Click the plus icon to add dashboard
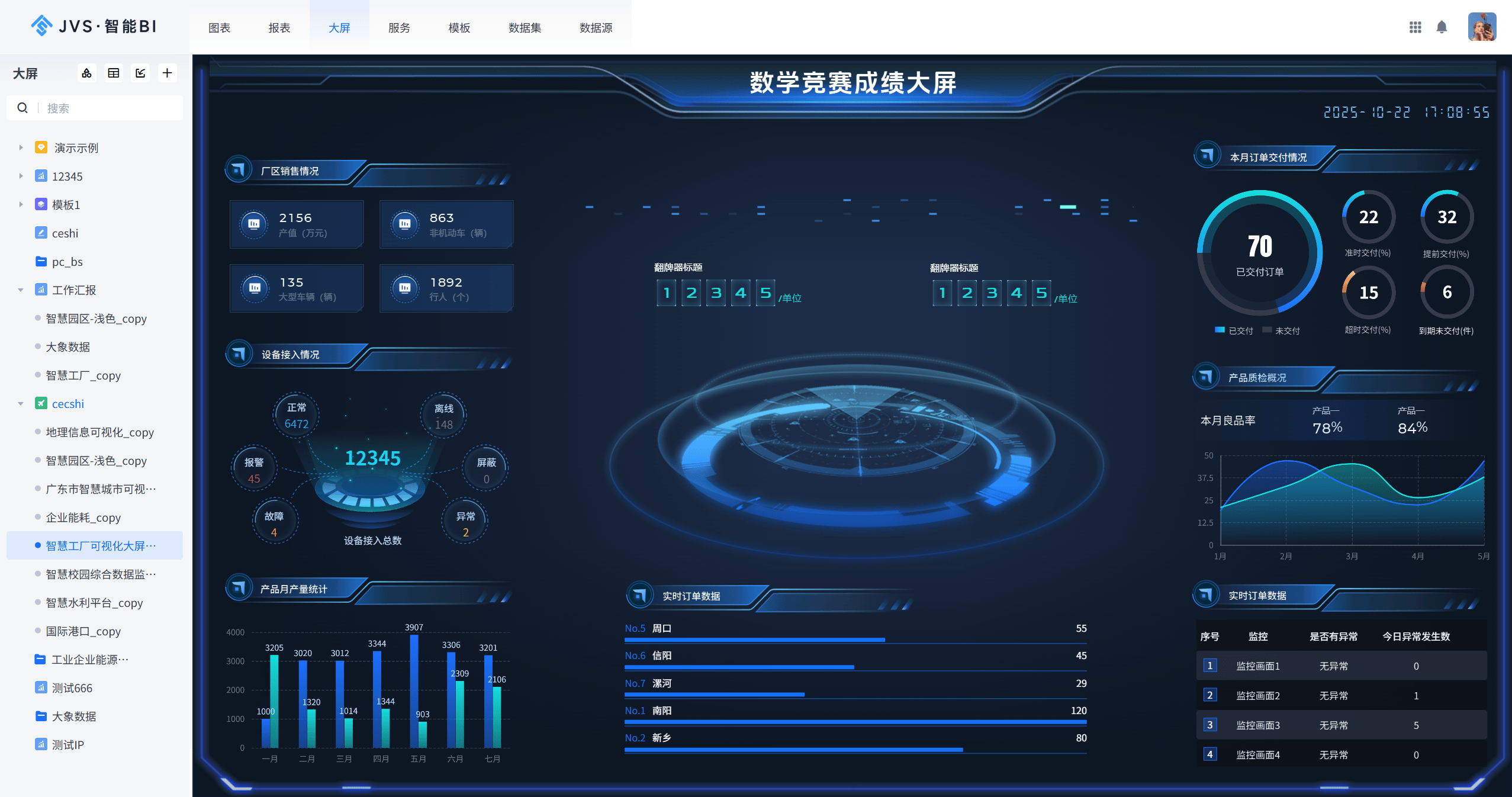 (168, 73)
